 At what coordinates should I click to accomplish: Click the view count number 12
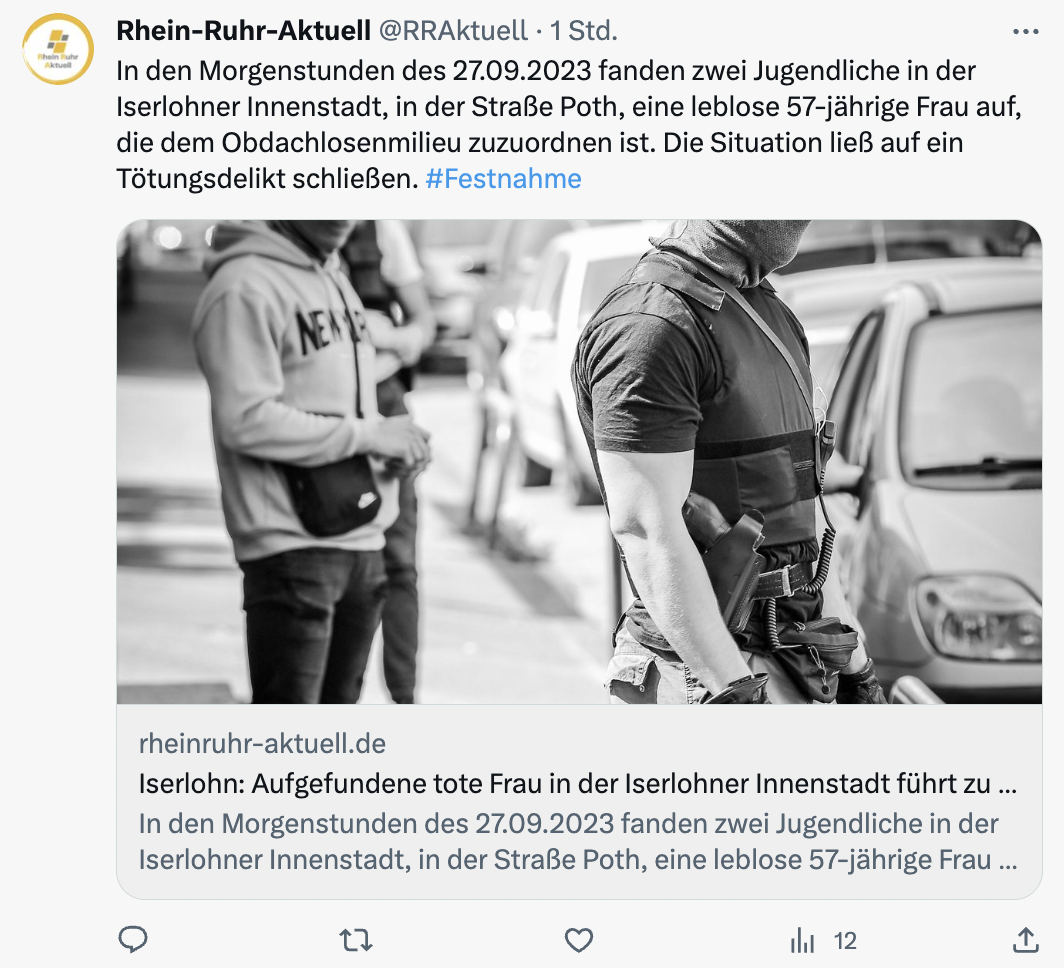pos(845,941)
